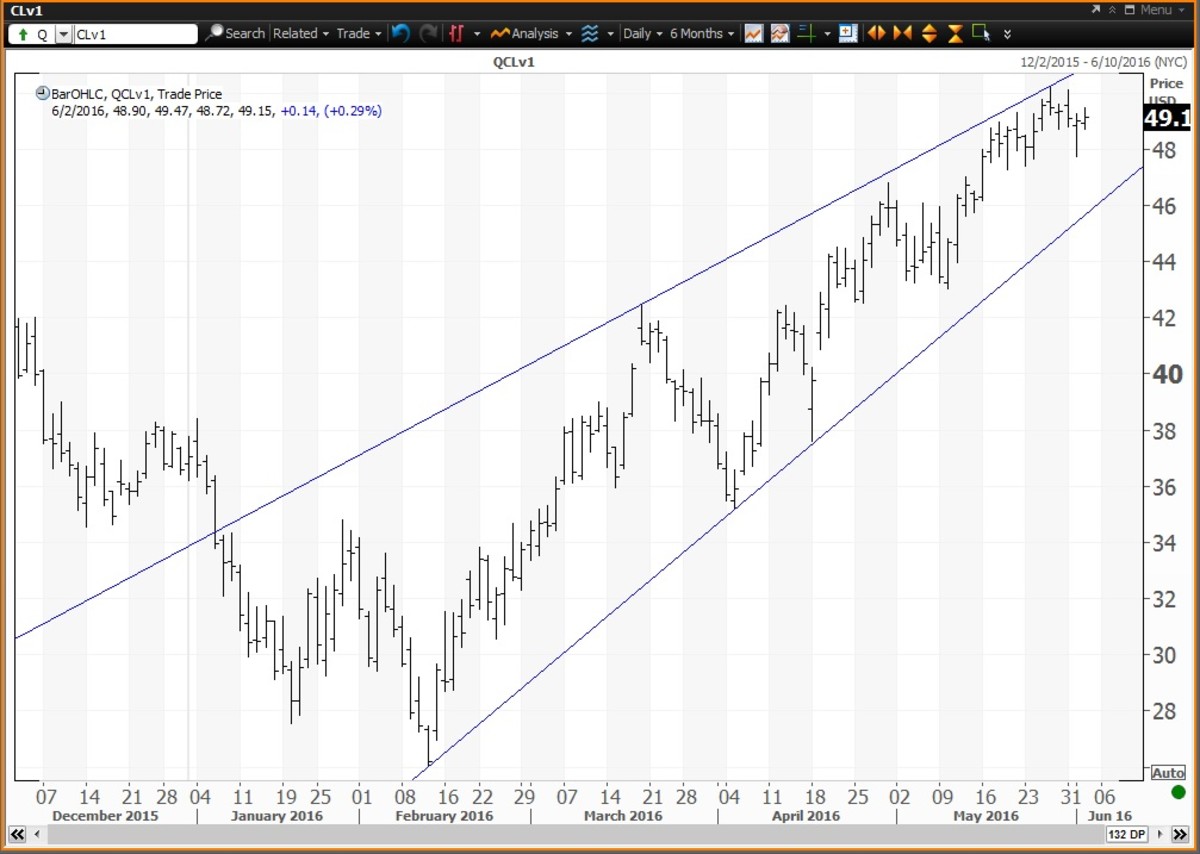Open the Q symbol type dropdown arrow
The height and width of the screenshot is (854, 1200).
64,34
